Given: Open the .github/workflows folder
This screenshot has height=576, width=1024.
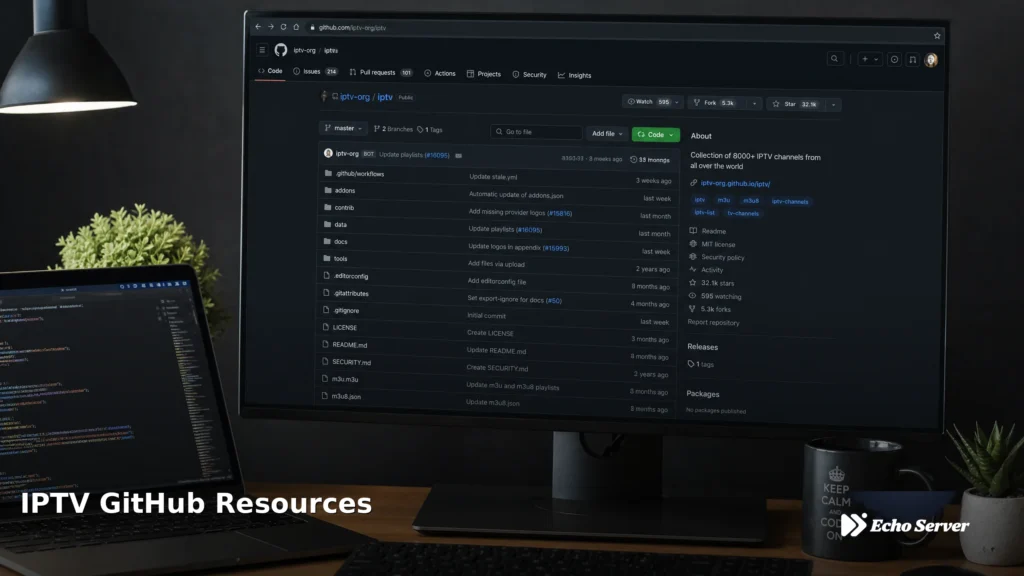Looking at the screenshot, I should [359, 174].
